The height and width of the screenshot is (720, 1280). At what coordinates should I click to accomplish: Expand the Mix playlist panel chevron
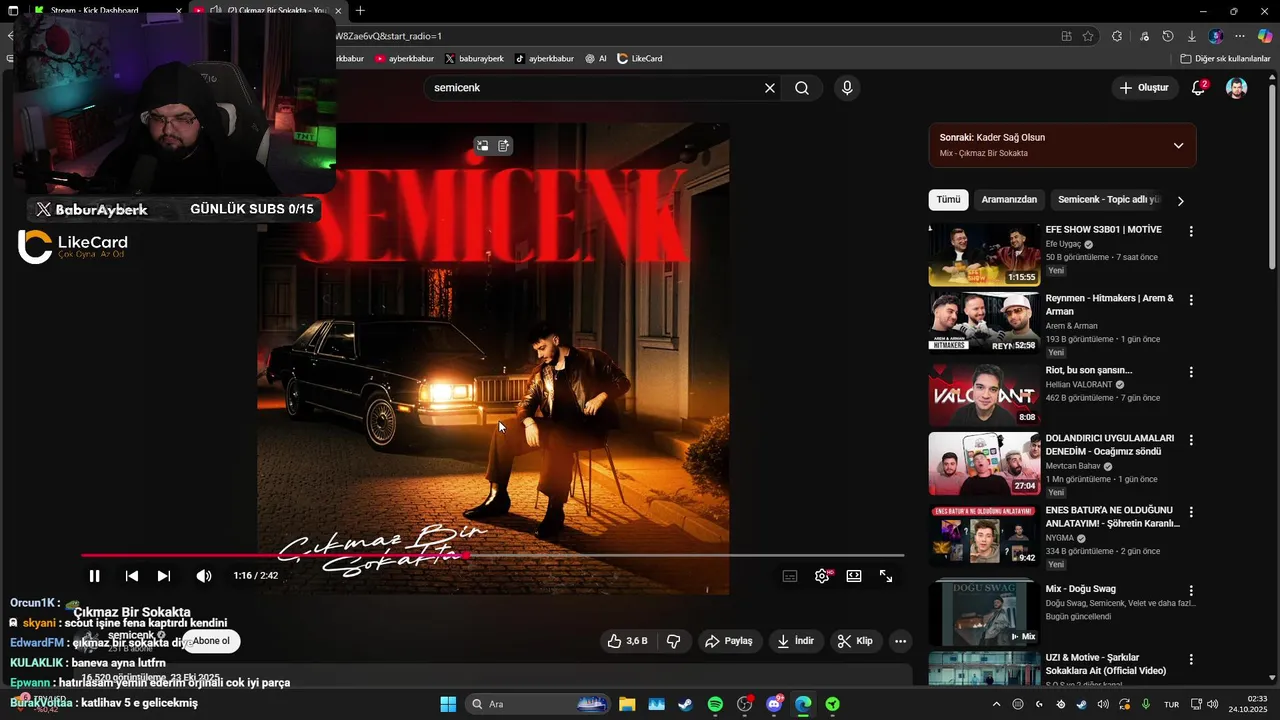1178,146
